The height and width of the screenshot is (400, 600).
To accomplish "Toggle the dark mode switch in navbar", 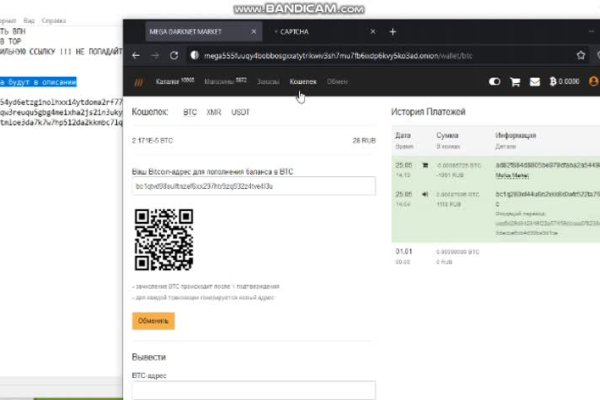I will (494, 82).
